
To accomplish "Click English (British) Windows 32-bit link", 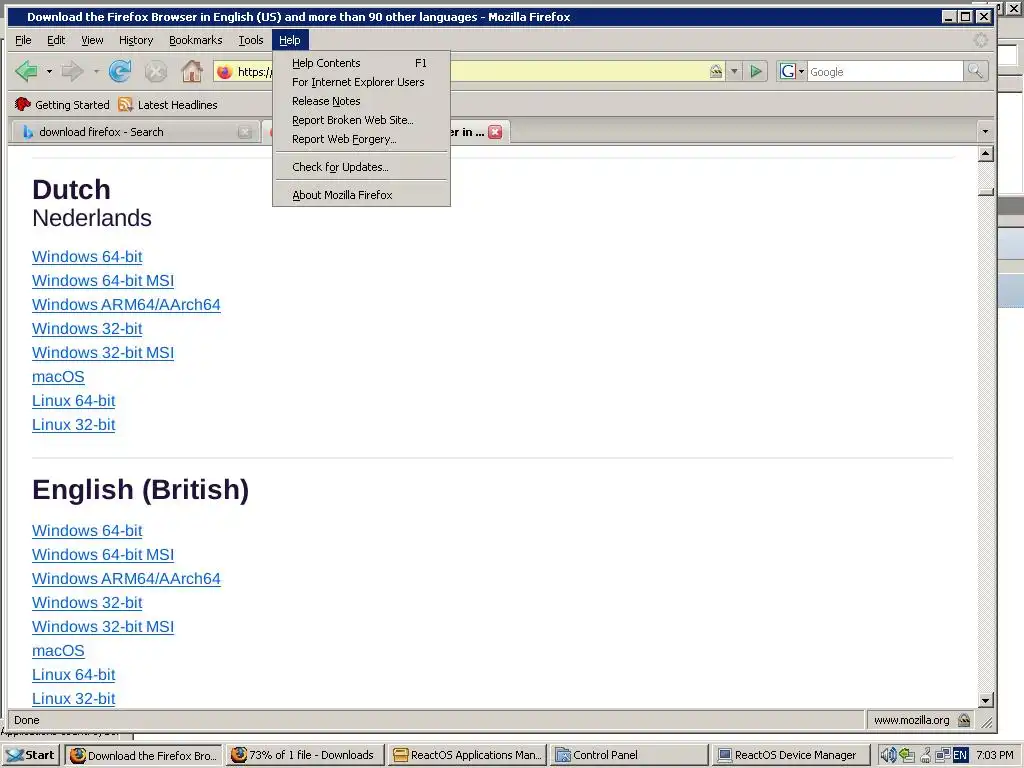I will (x=87, y=603).
